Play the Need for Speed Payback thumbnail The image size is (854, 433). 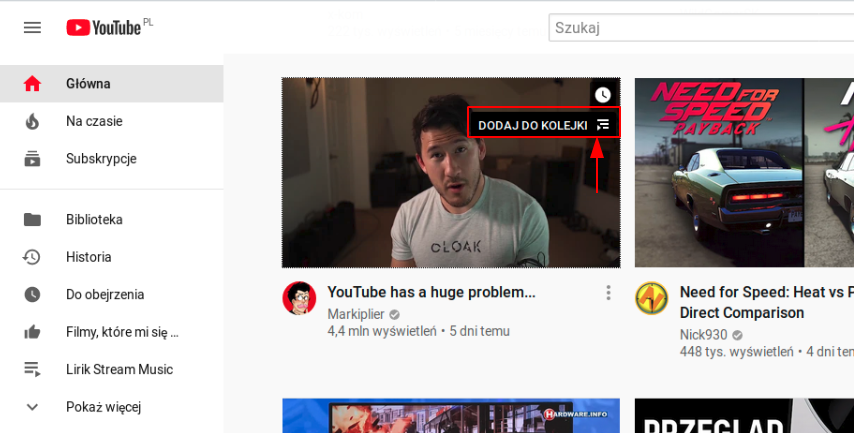click(745, 173)
